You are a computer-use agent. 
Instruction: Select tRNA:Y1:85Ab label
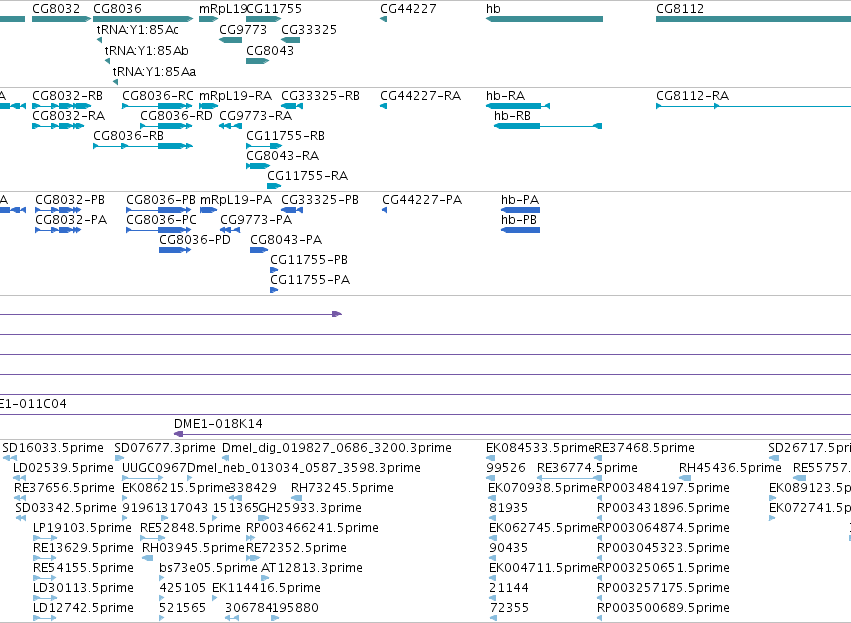click(x=147, y=51)
